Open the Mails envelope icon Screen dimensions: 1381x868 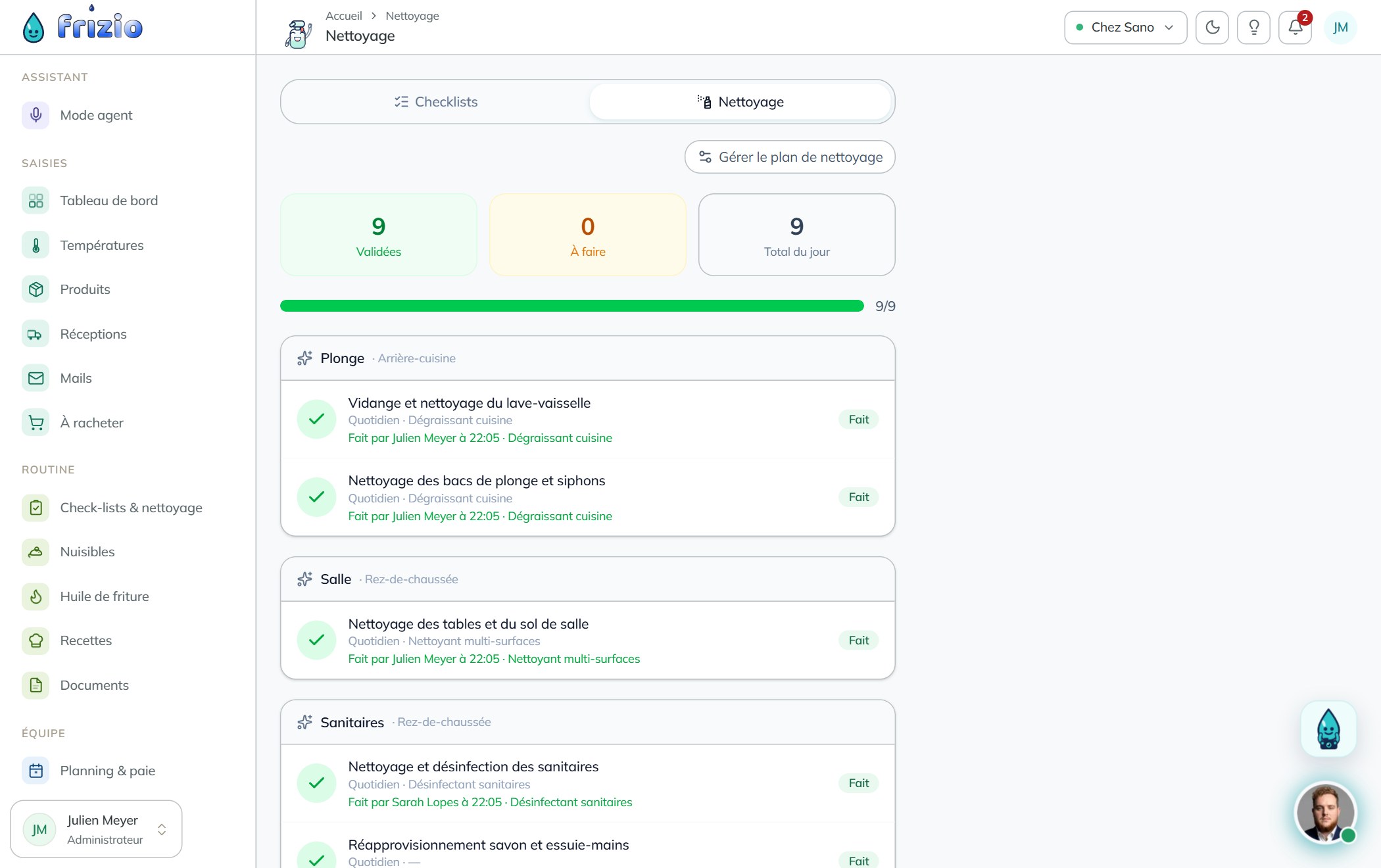pos(36,378)
